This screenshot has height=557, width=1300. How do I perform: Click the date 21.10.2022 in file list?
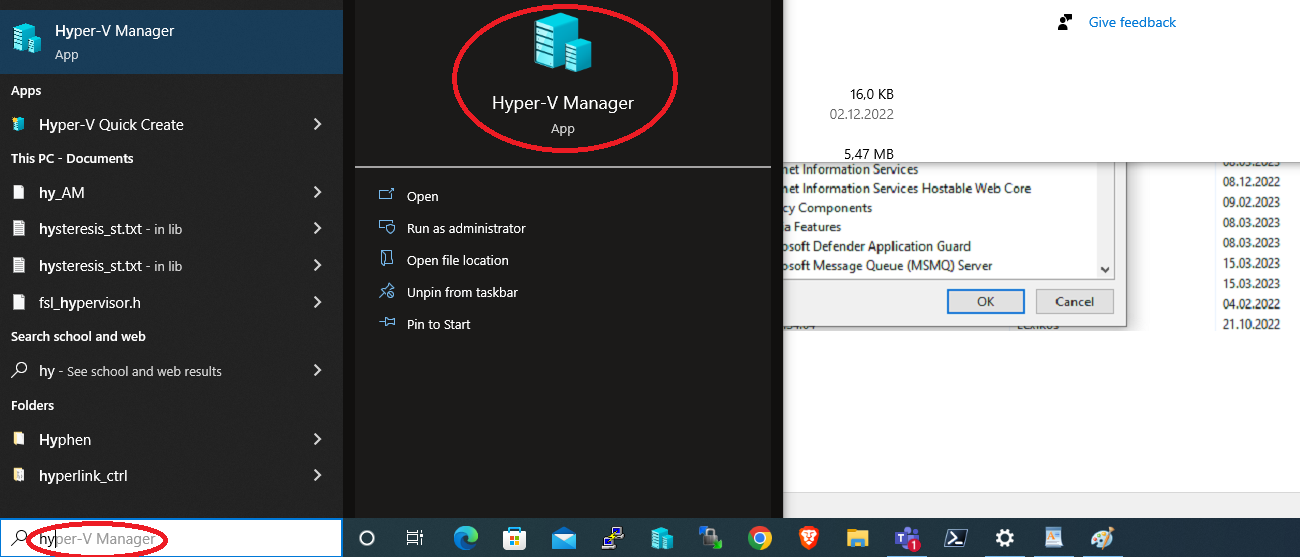click(x=1251, y=324)
